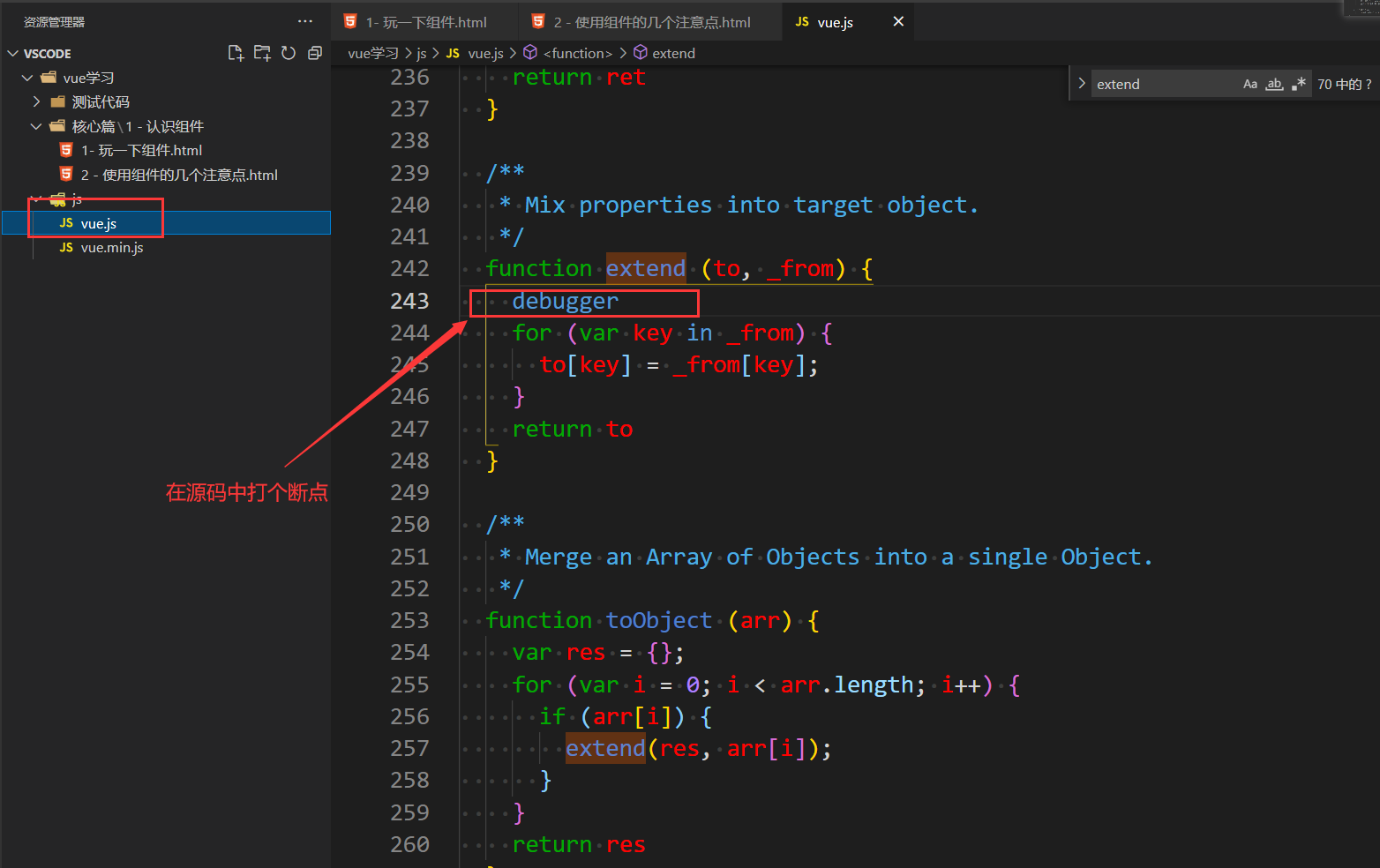Click the highlighted 'extend' function name on line 242

coord(646,268)
